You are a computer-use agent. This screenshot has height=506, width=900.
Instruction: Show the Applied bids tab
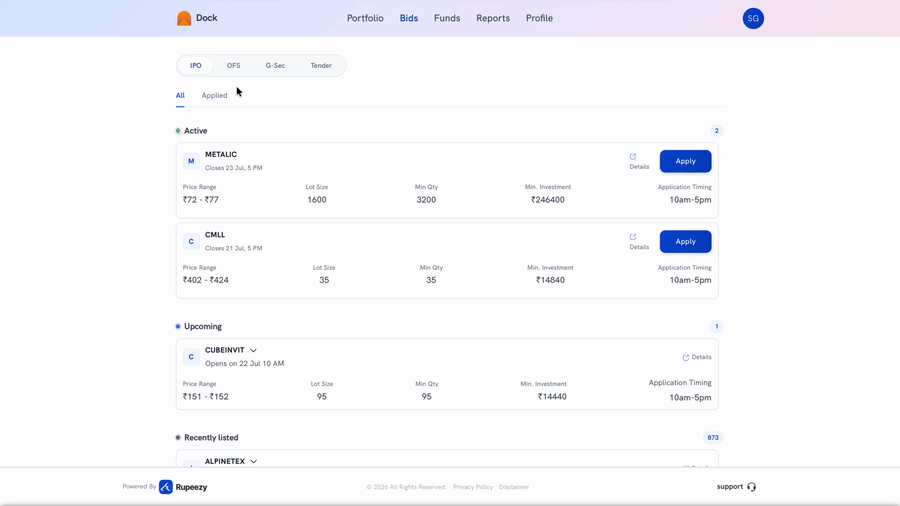tap(214, 96)
